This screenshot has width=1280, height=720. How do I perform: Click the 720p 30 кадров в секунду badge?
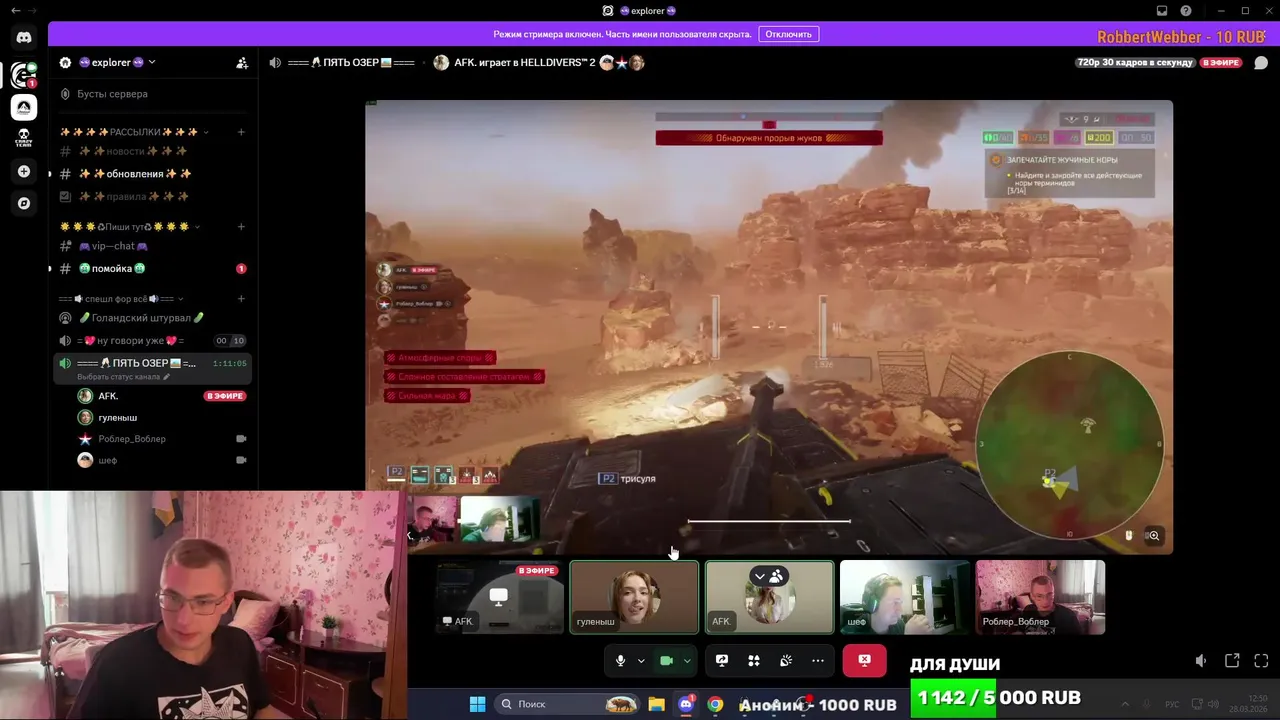click(x=1135, y=62)
